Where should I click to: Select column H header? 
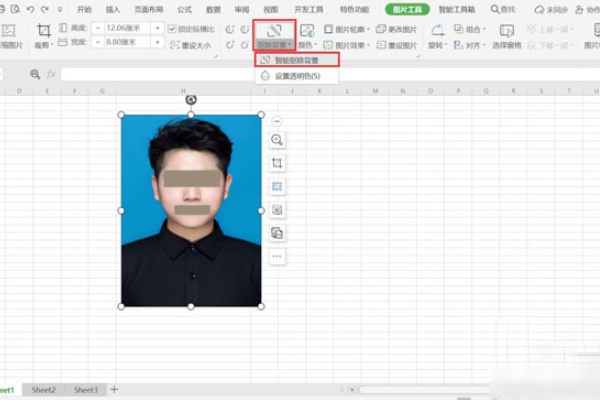click(183, 91)
